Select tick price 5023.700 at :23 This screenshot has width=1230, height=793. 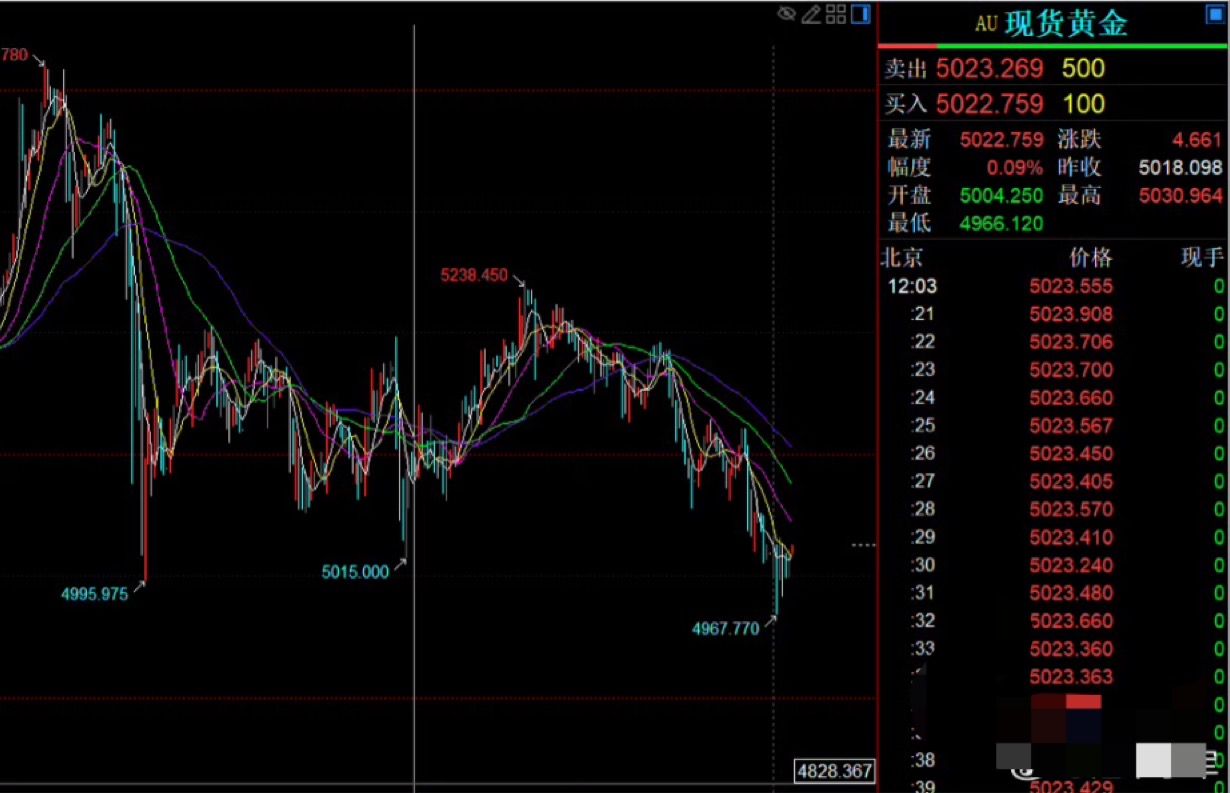pos(1071,370)
